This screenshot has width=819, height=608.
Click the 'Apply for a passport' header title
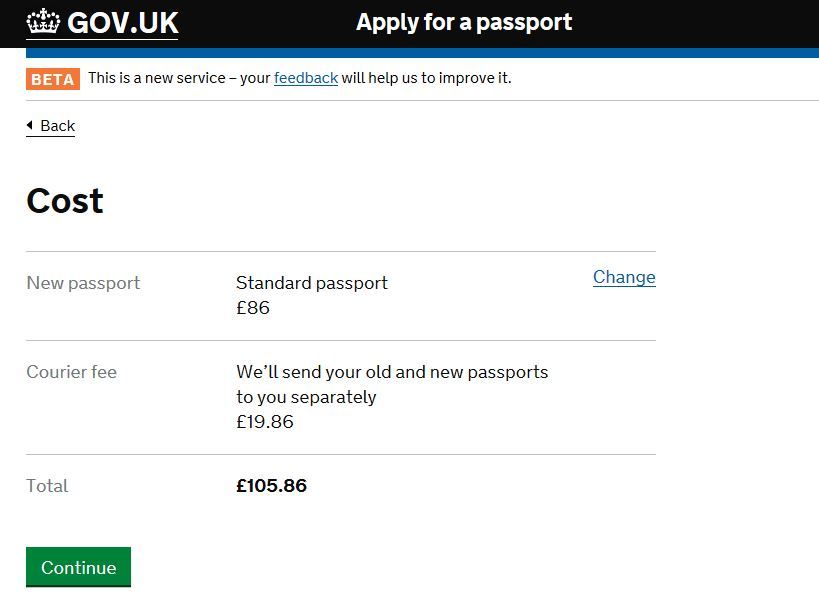pyautogui.click(x=464, y=22)
